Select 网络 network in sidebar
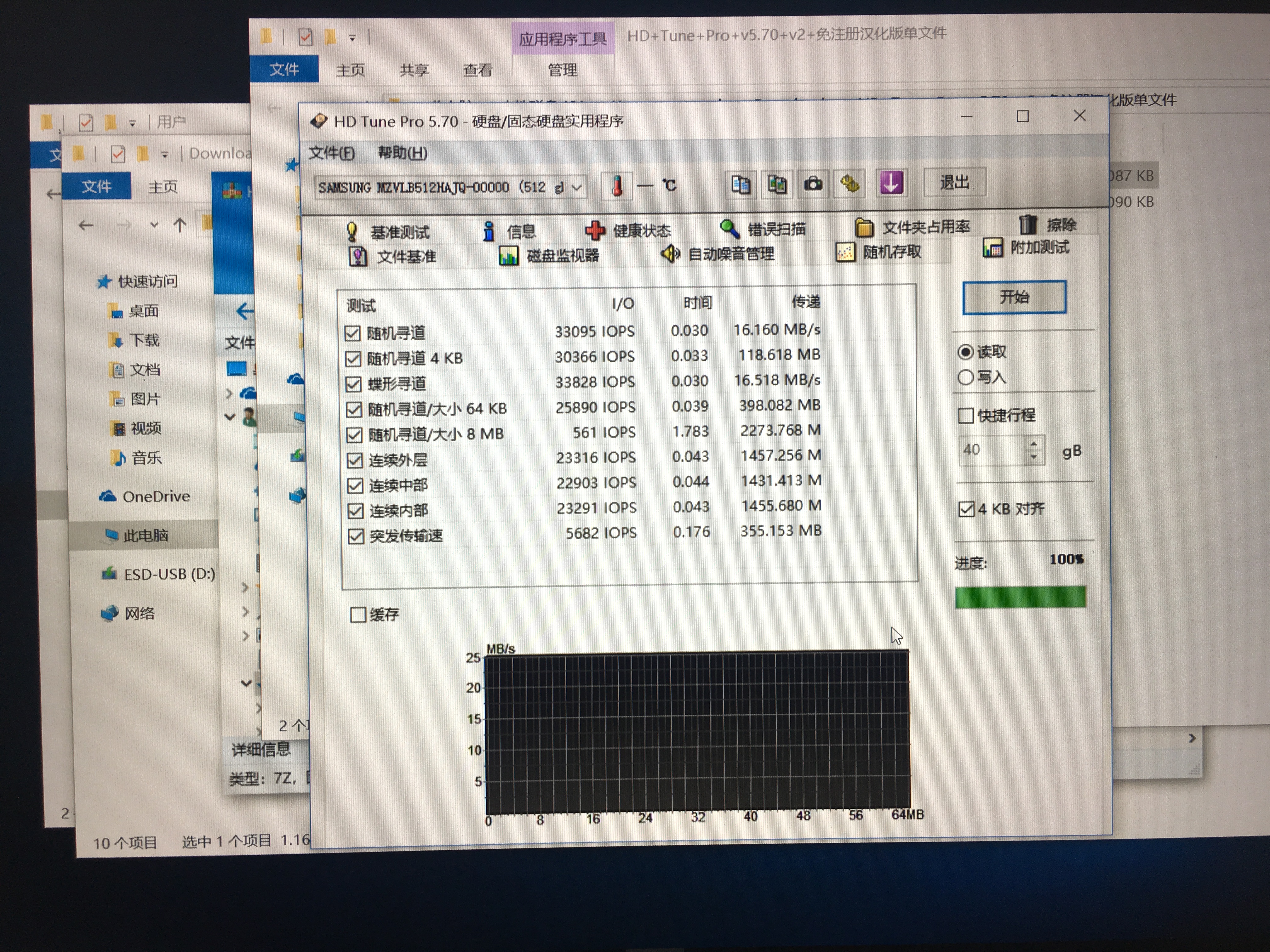The height and width of the screenshot is (952, 1270). 128,614
